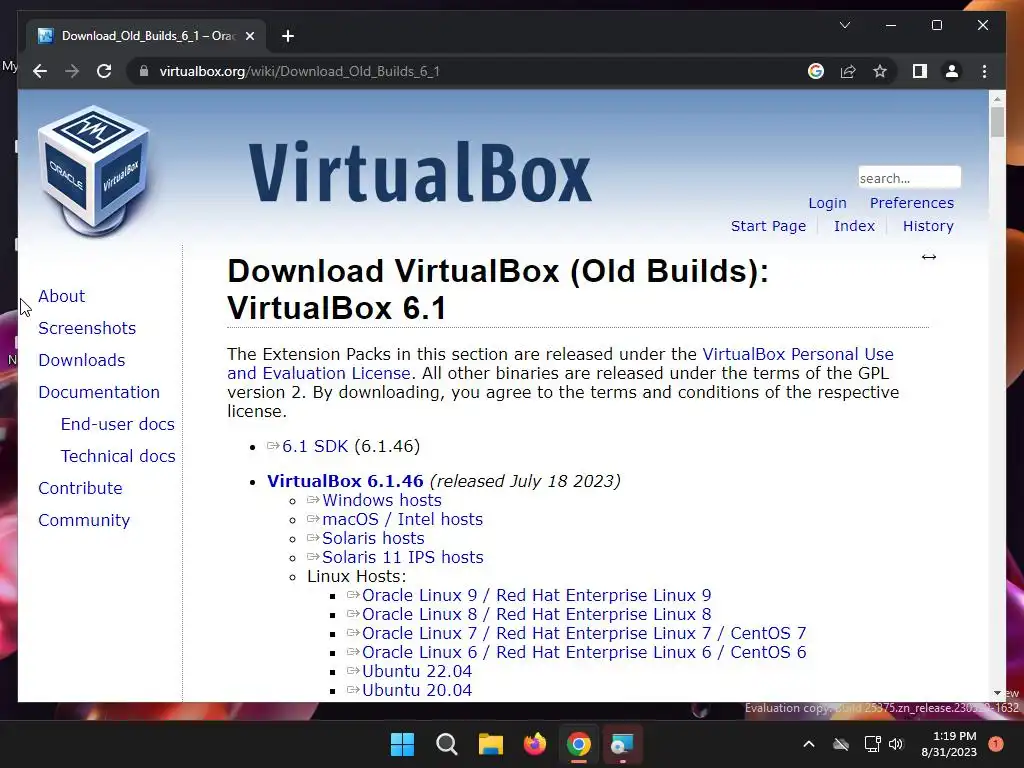Screen dimensions: 1024x768
Task: Download Oracle Linux 6 / CentOS 6 package
Action: (584, 652)
